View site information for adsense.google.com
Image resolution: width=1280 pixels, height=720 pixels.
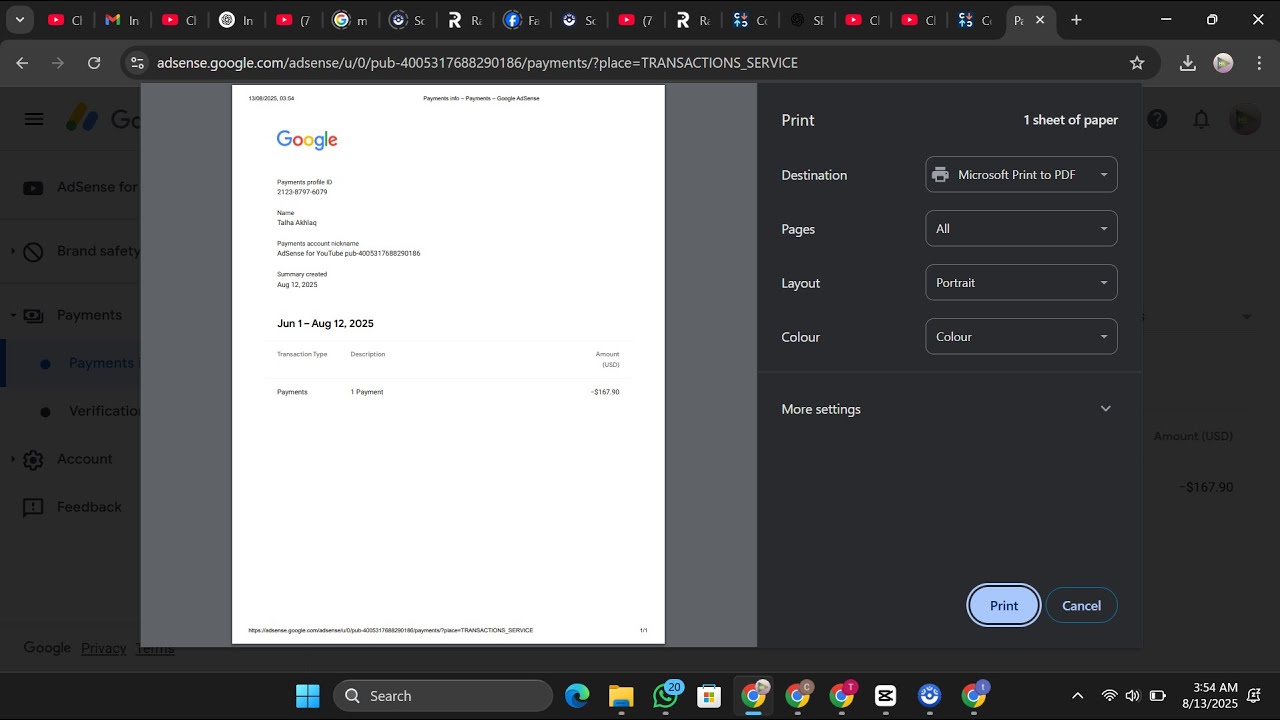pos(138,63)
